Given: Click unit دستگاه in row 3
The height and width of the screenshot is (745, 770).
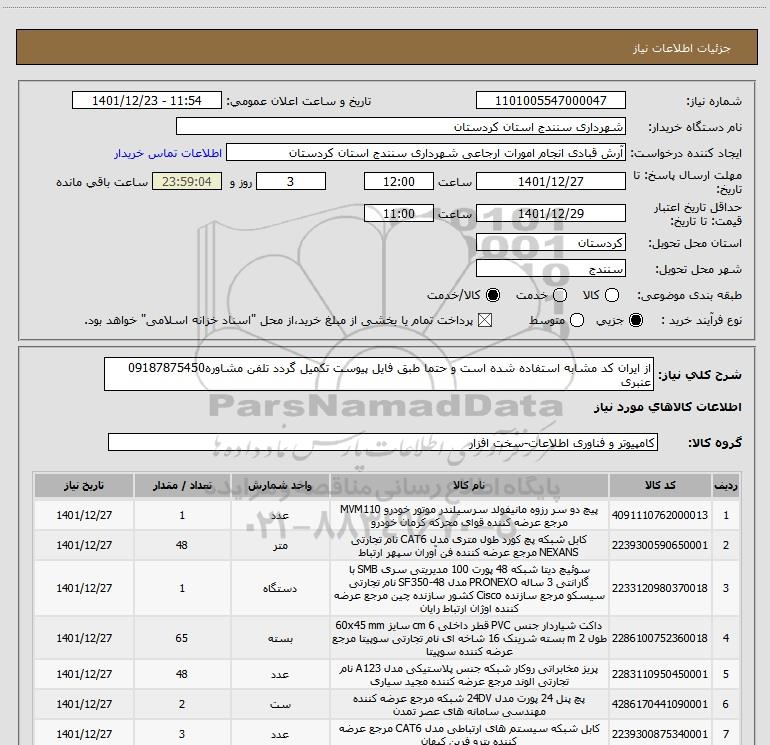Looking at the screenshot, I should coord(280,588).
